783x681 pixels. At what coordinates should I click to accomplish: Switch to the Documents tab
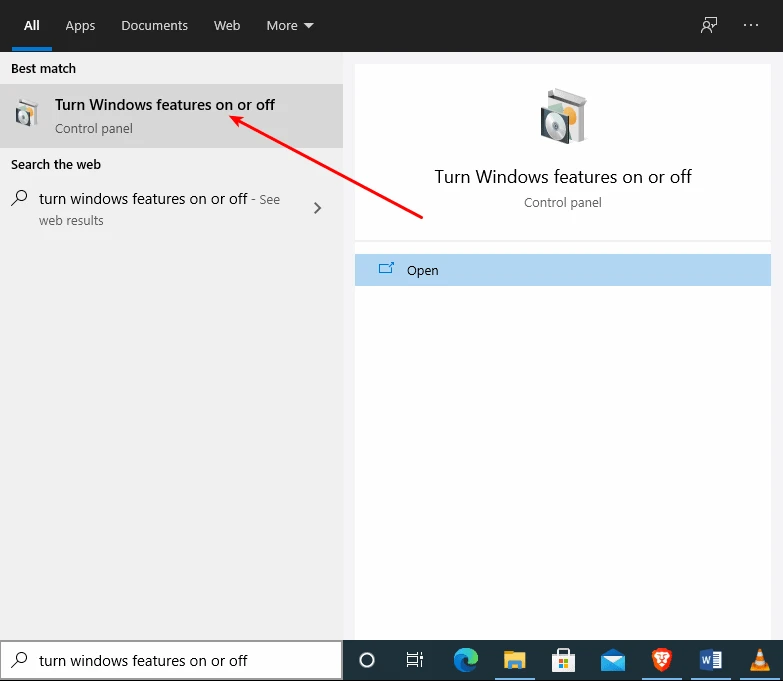(x=154, y=25)
